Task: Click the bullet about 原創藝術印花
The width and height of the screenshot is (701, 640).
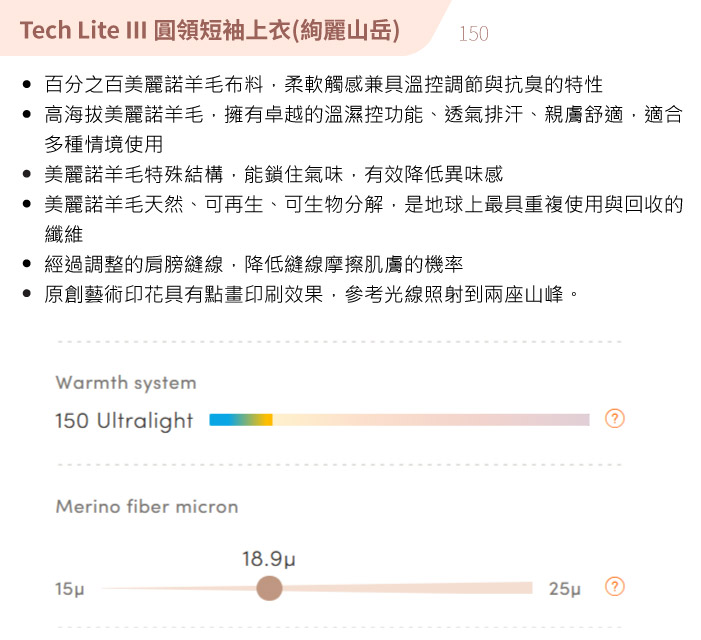Action: pyautogui.click(x=312, y=294)
